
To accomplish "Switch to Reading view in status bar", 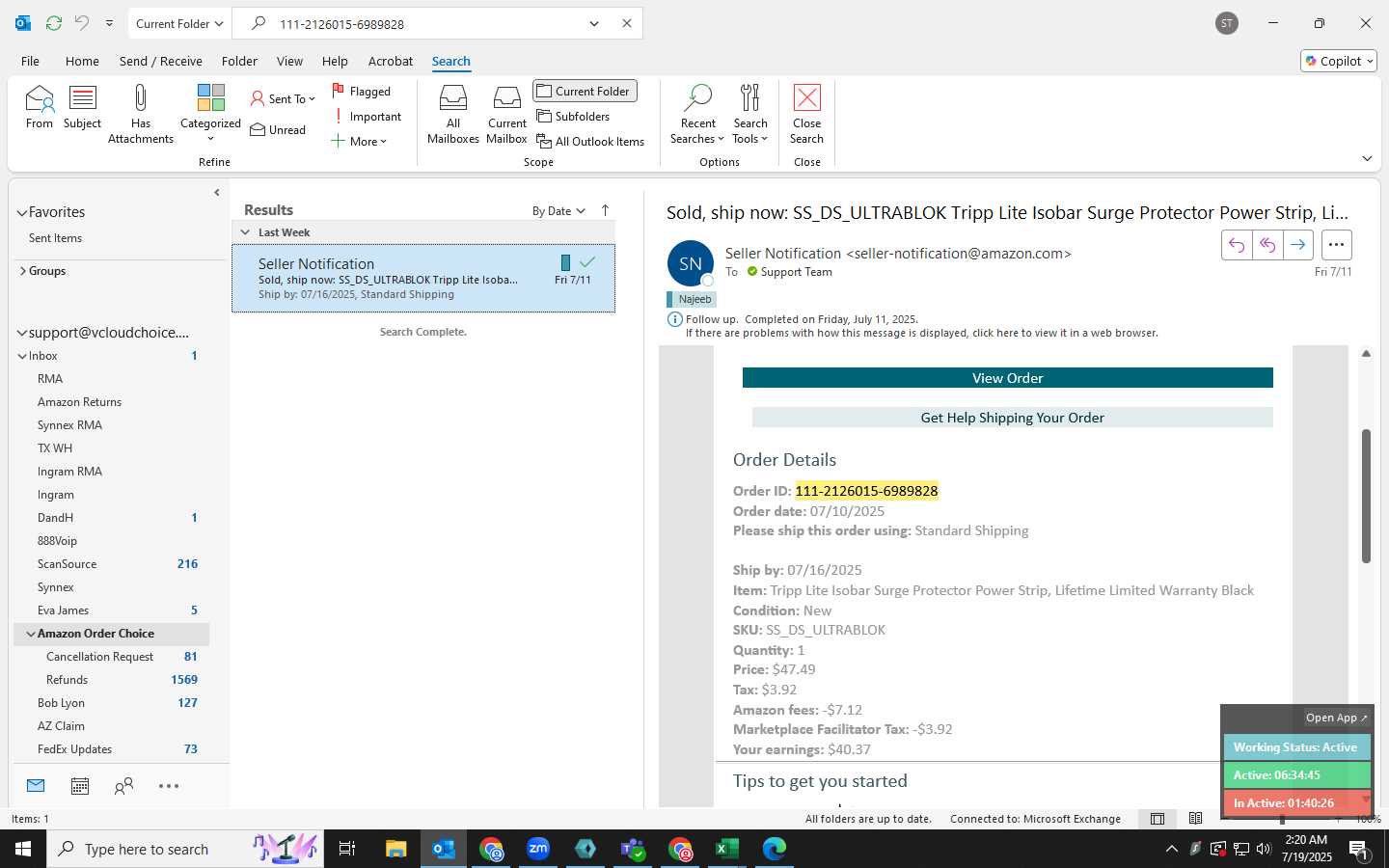I will click(x=1196, y=819).
